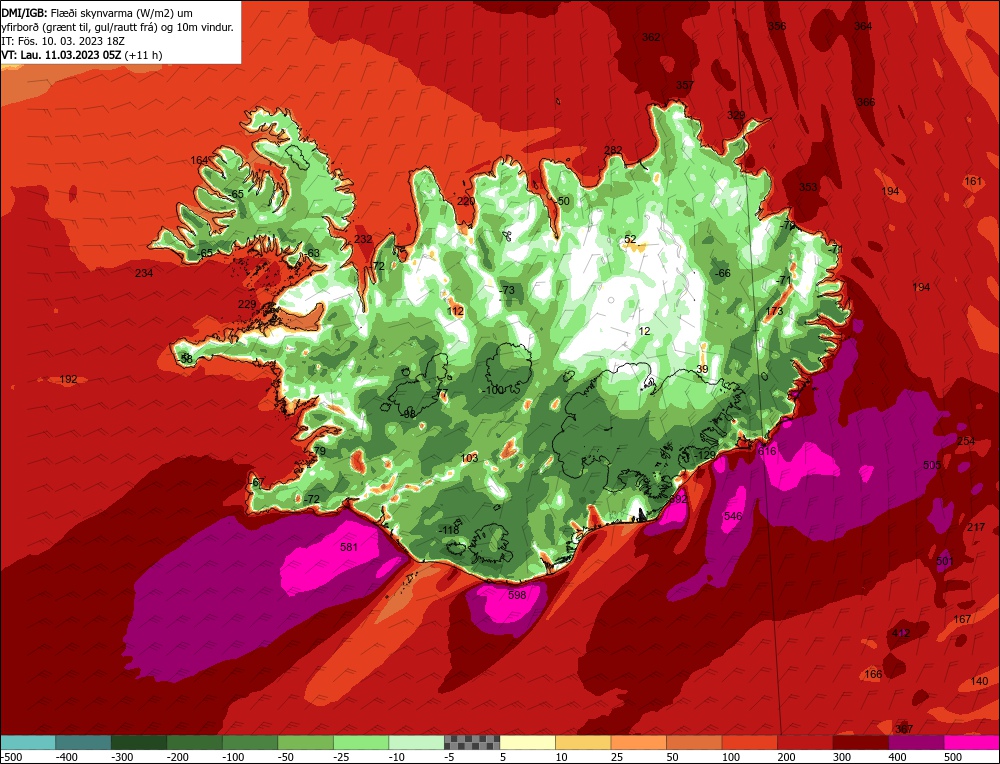Viewport: 1000px width, 764px height.
Task: Click the orange legend swatch between 25 and 50
Action: [x=638, y=743]
